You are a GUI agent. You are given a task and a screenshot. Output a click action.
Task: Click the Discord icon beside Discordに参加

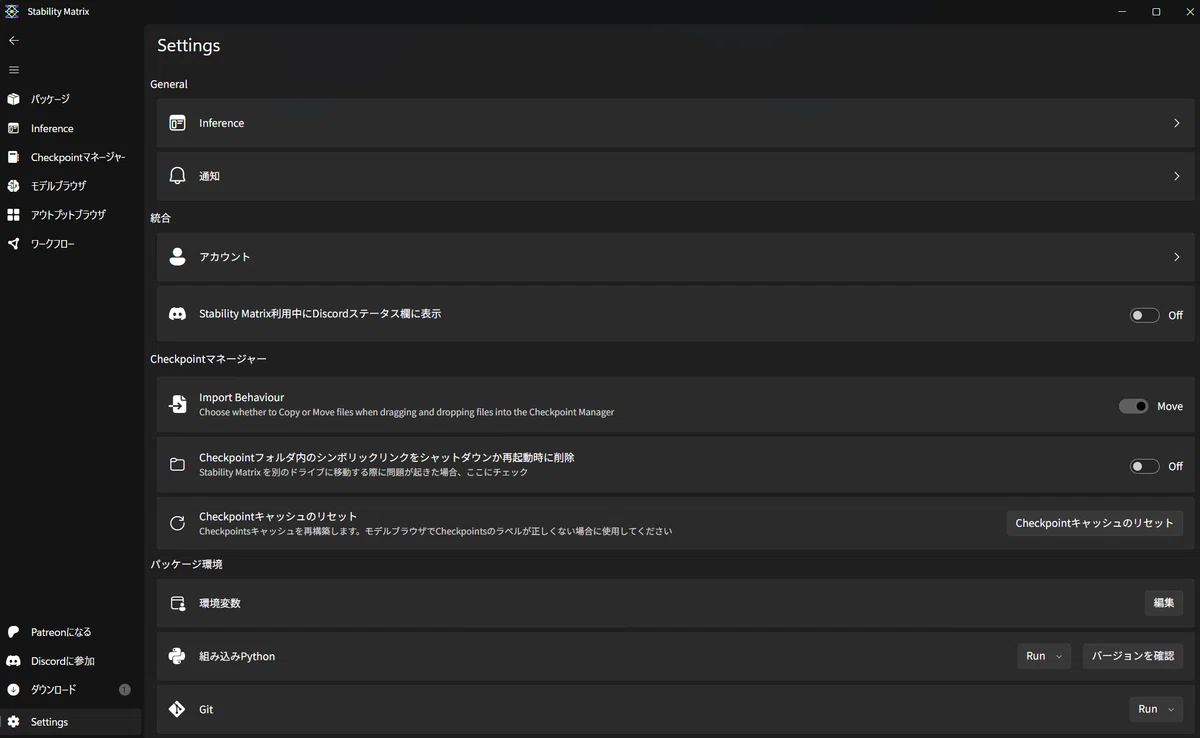[13, 661]
